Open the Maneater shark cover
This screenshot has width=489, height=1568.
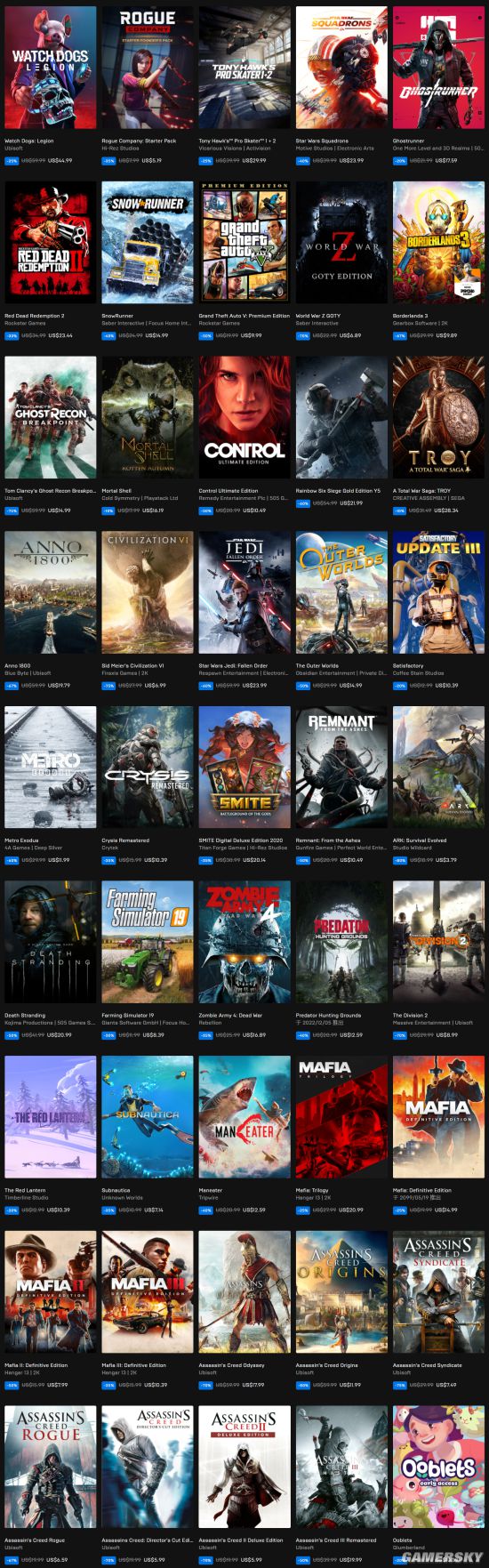click(x=244, y=1117)
